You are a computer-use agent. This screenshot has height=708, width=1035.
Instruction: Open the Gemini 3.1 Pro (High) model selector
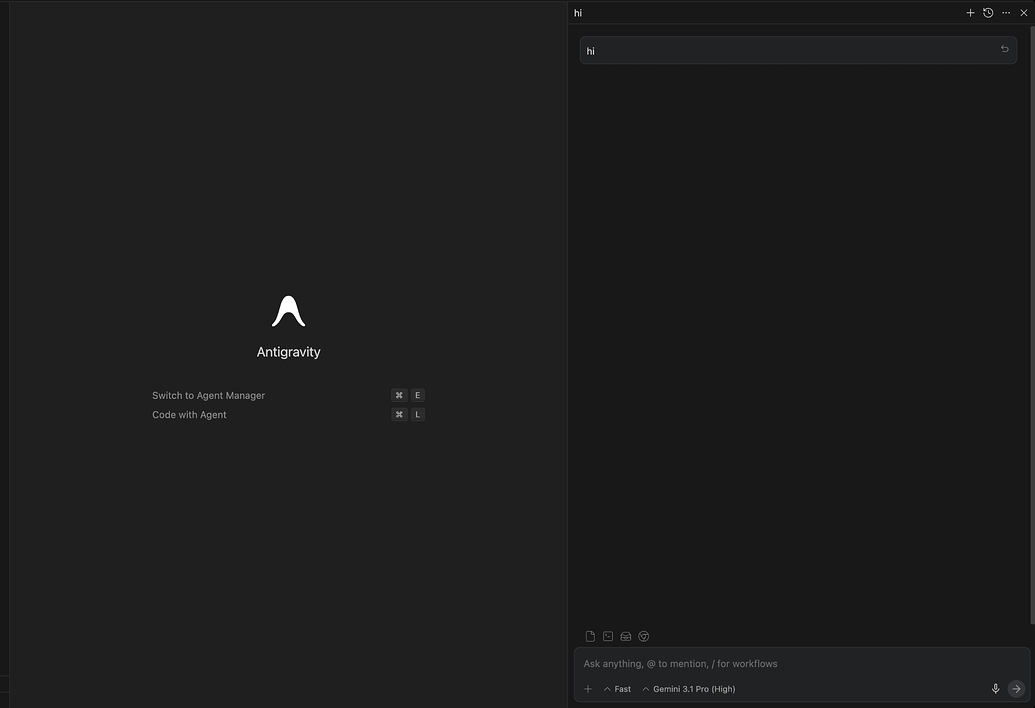[688, 689]
